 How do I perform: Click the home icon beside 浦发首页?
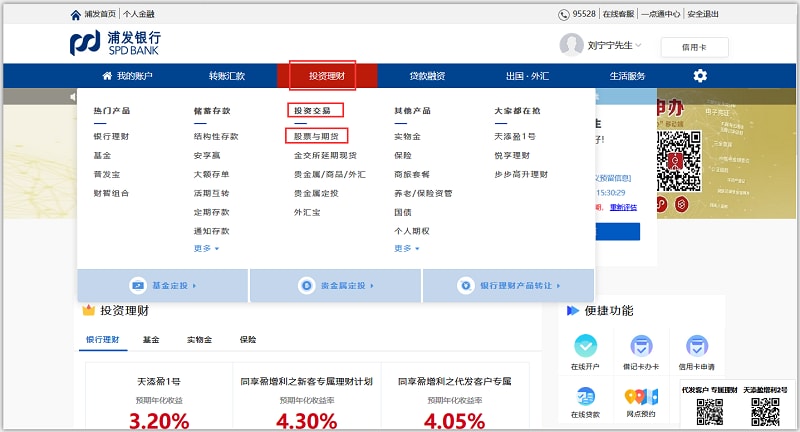click(x=76, y=15)
